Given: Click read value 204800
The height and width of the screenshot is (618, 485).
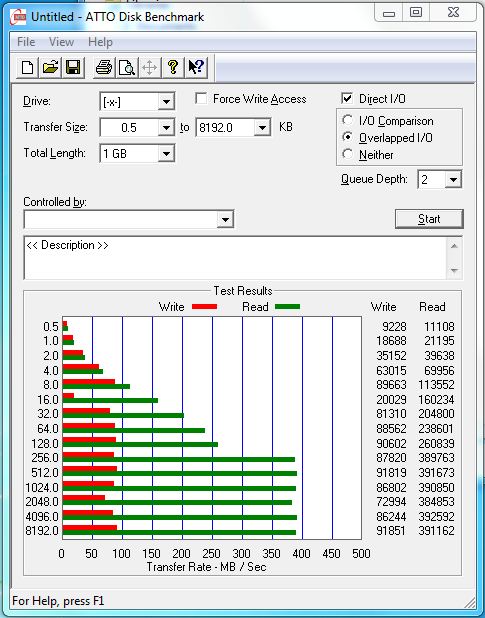Looking at the screenshot, I should pyautogui.click(x=437, y=414).
